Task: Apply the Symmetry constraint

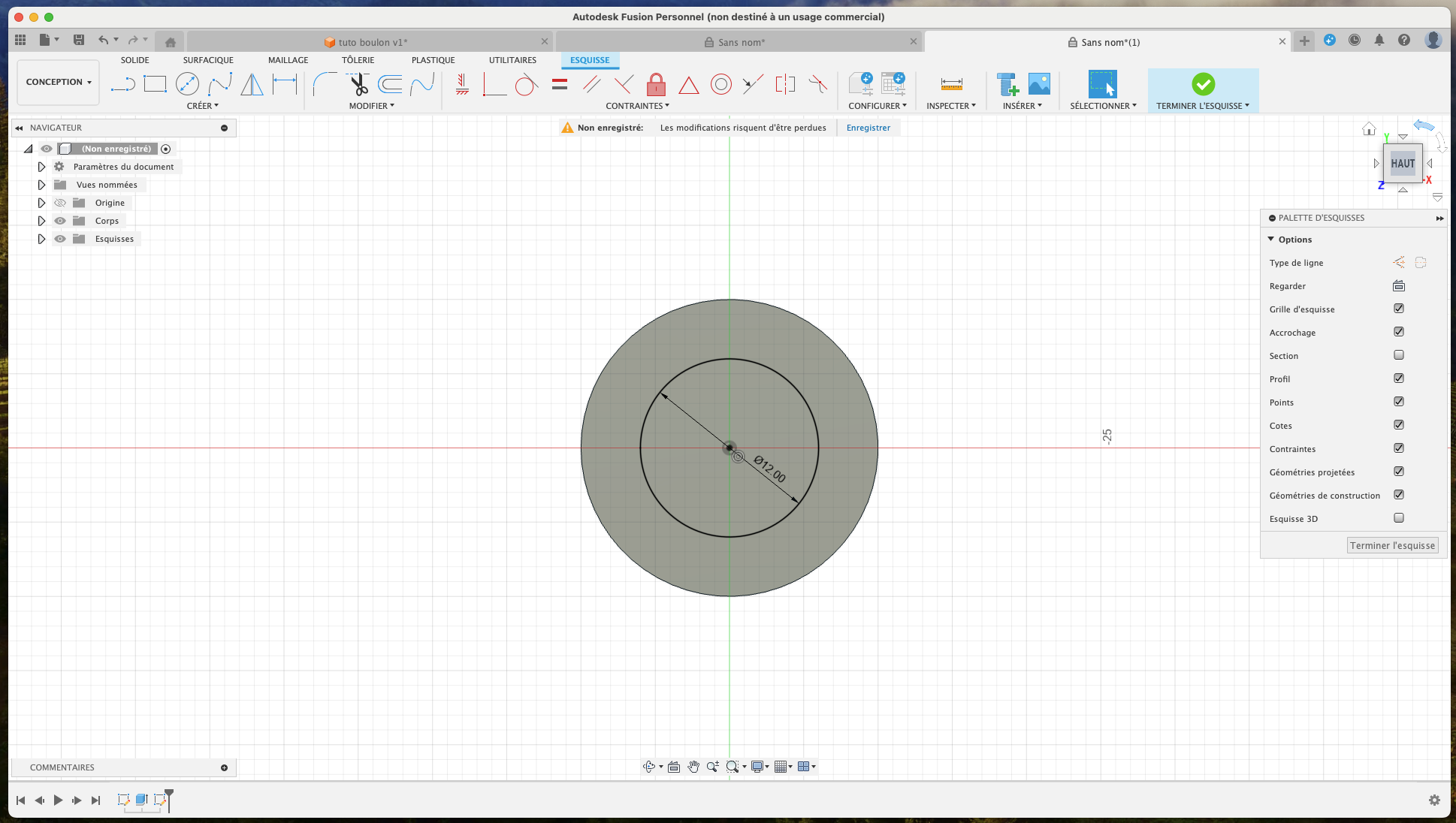Action: pos(785,84)
